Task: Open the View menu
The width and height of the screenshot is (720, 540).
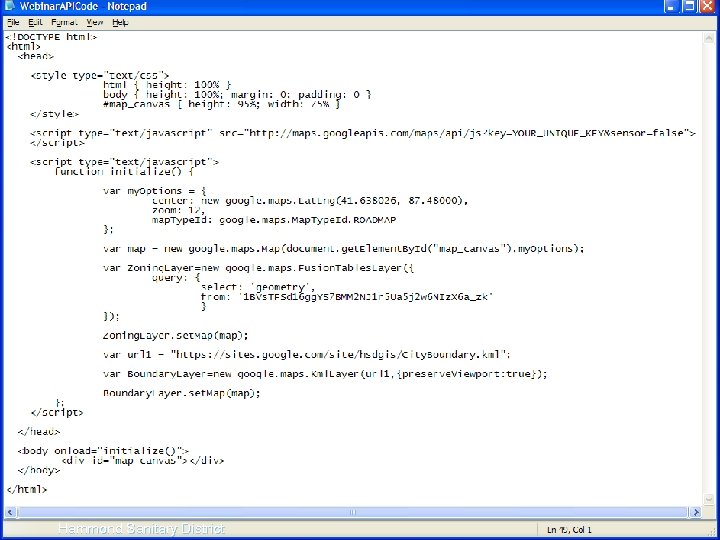Action: click(95, 22)
